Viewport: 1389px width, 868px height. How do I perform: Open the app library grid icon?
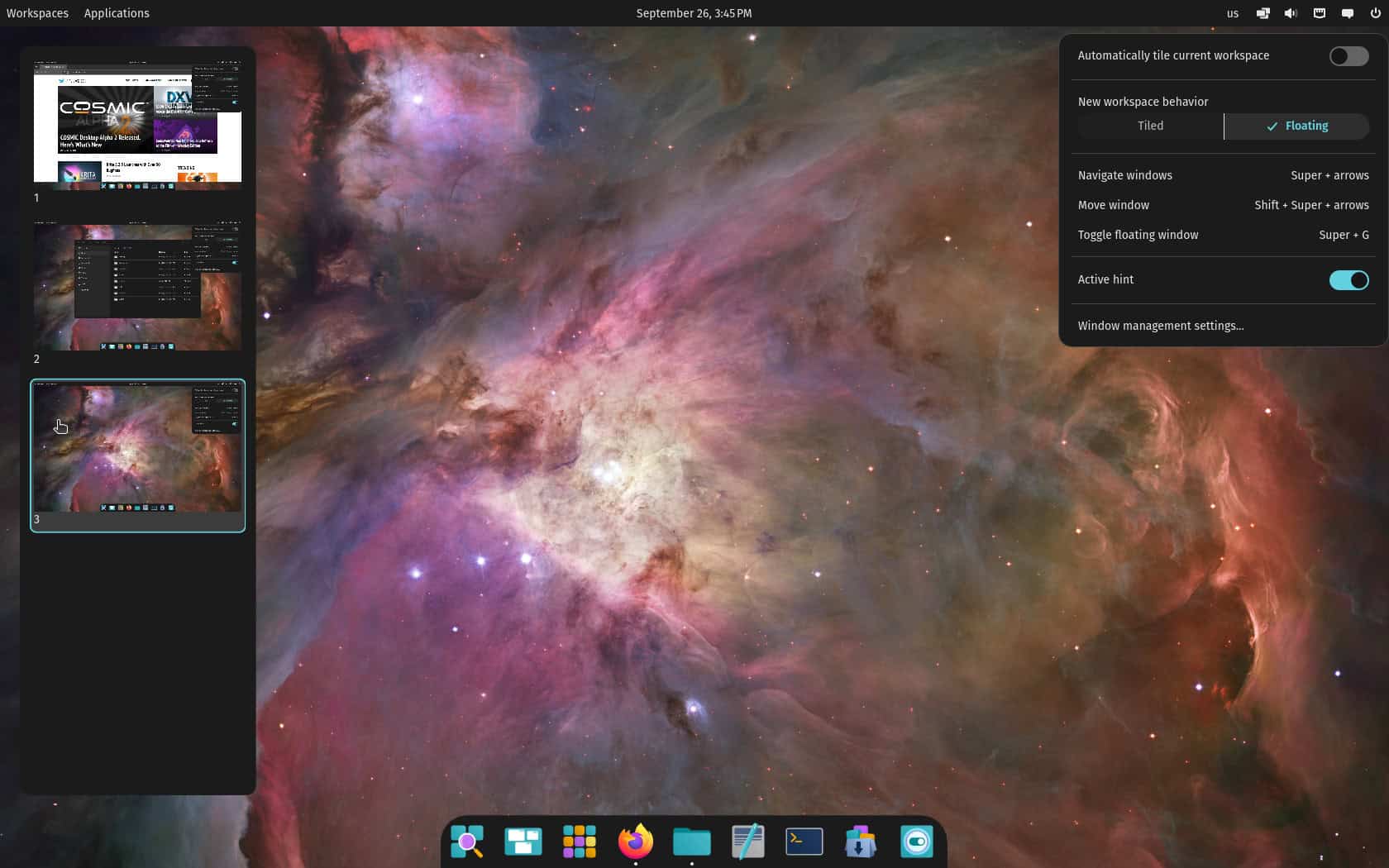(580, 842)
